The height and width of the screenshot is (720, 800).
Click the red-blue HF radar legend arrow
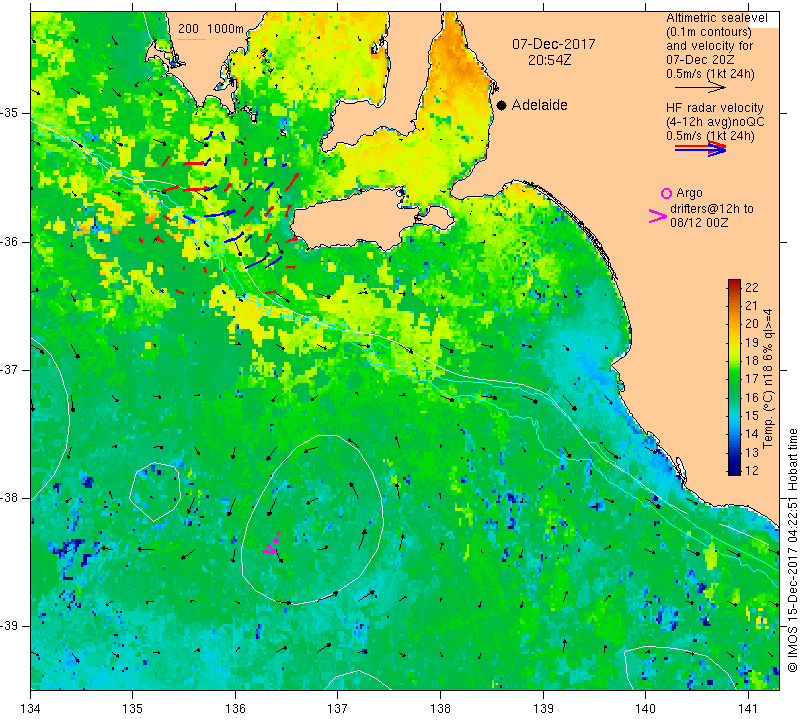[701, 149]
